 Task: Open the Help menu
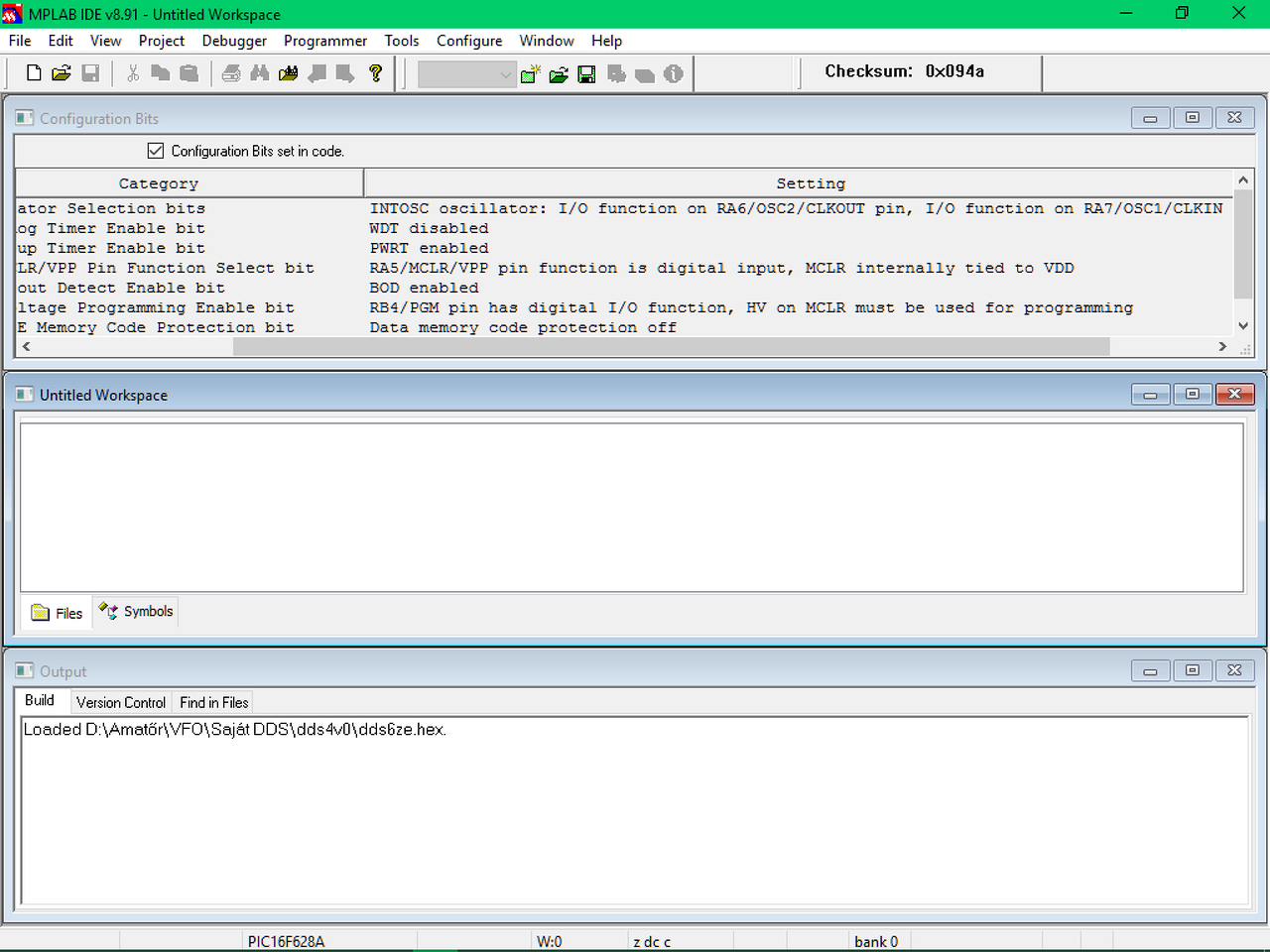coord(606,41)
